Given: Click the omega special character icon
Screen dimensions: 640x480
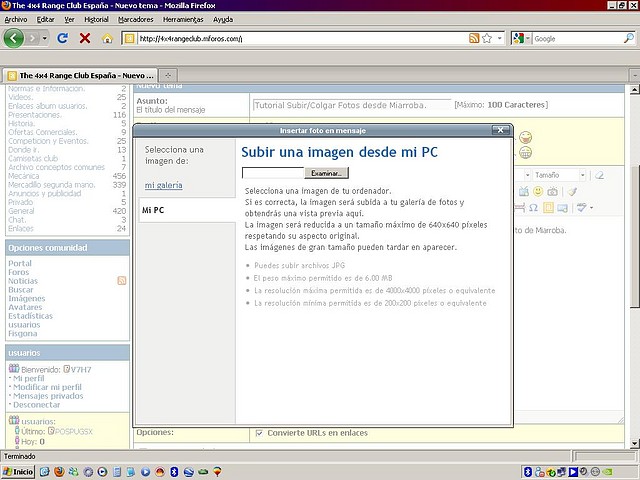Looking at the screenshot, I should 533,208.
